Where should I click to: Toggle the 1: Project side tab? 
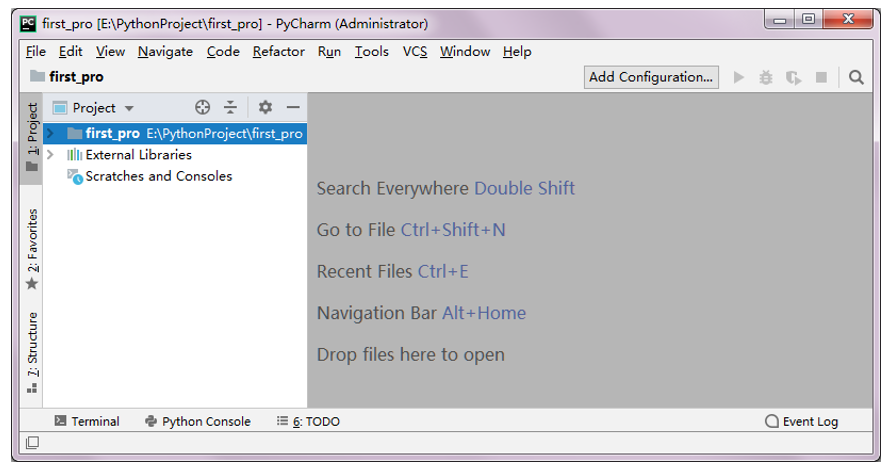[x=32, y=137]
